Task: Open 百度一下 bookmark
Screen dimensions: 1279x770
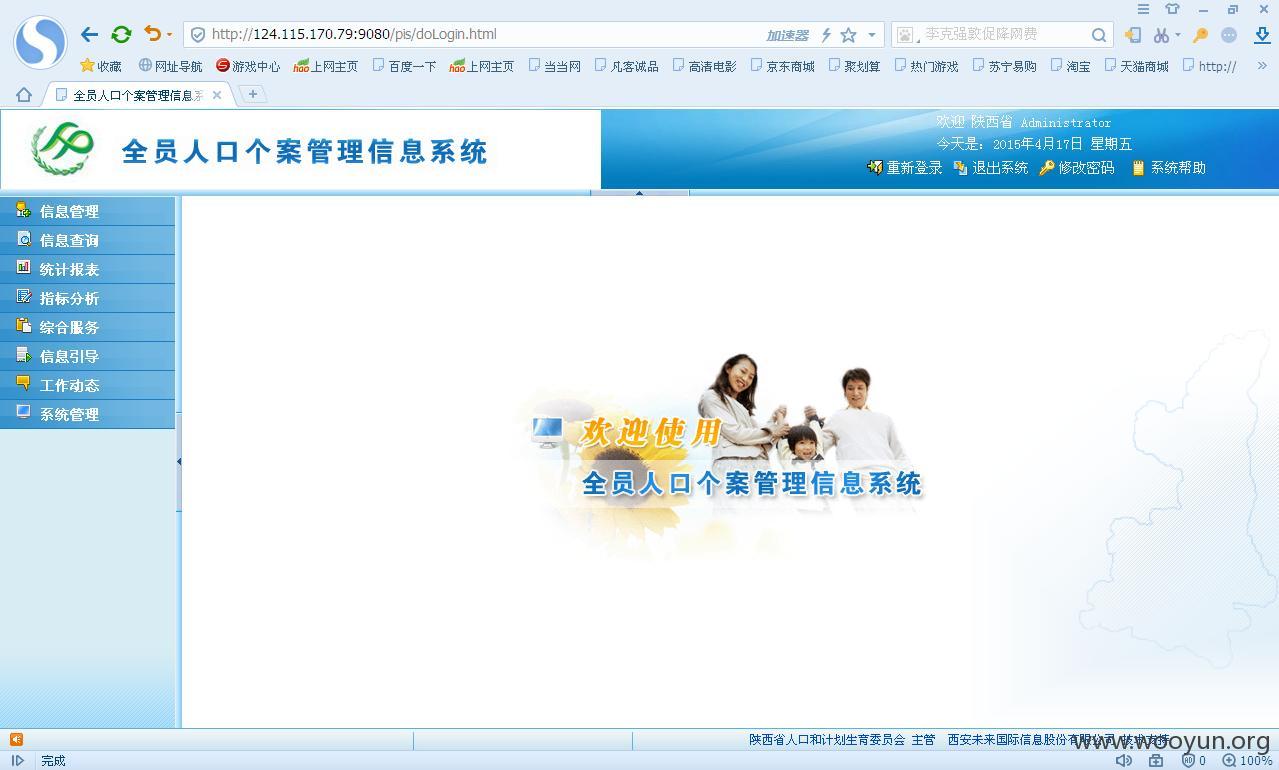Action: pyautogui.click(x=405, y=66)
